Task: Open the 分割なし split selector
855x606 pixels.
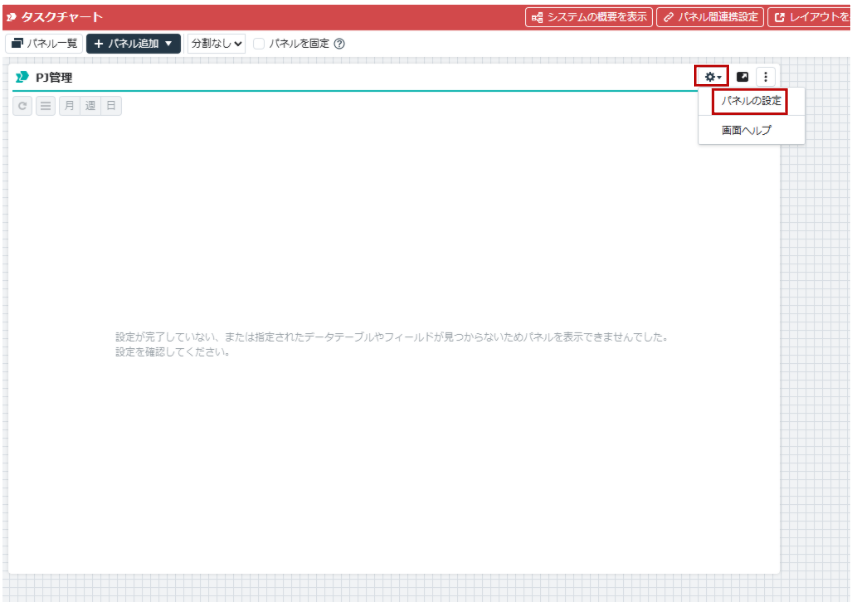Action: click(x=216, y=43)
